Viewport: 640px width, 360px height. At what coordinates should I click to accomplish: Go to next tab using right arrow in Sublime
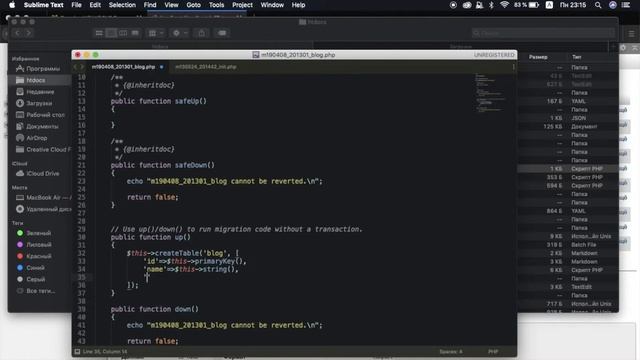[82, 67]
